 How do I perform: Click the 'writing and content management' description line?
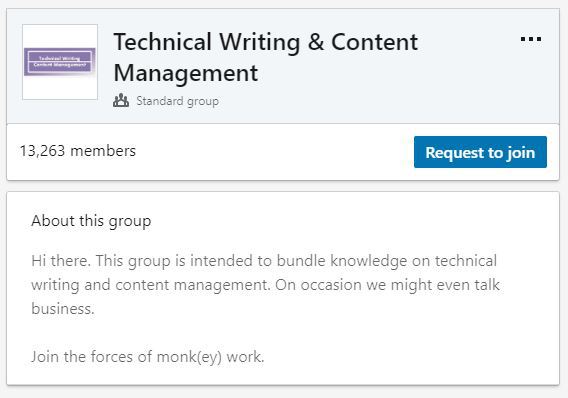pos(266,285)
